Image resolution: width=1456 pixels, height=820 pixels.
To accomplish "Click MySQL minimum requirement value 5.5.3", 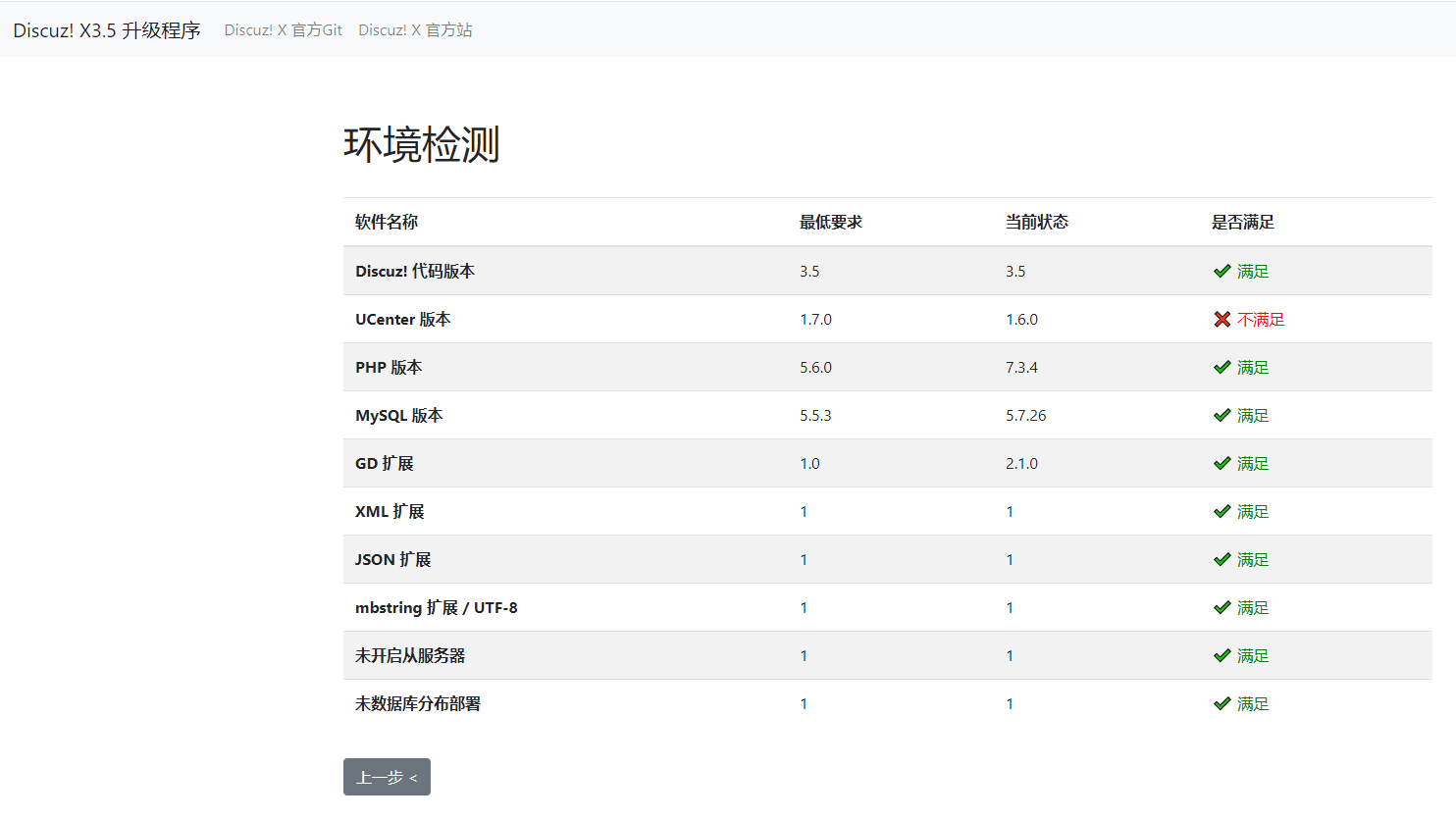I will pos(815,415).
